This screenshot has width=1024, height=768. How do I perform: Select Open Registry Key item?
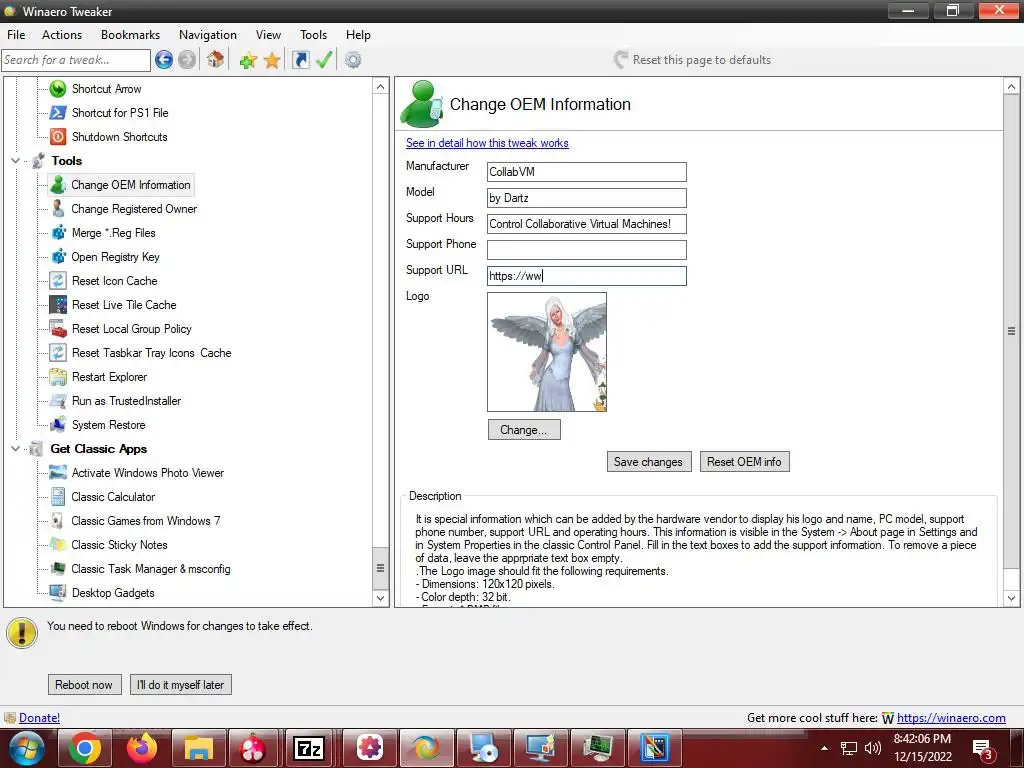point(116,257)
